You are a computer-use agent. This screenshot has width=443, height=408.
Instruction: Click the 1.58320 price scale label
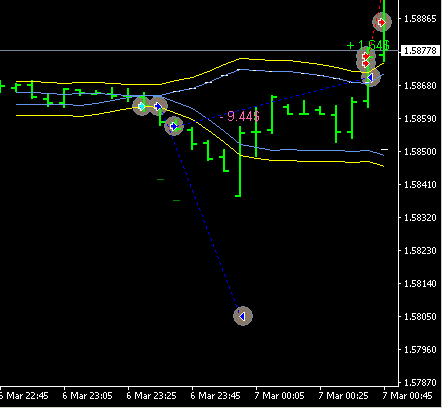[x=420, y=218]
